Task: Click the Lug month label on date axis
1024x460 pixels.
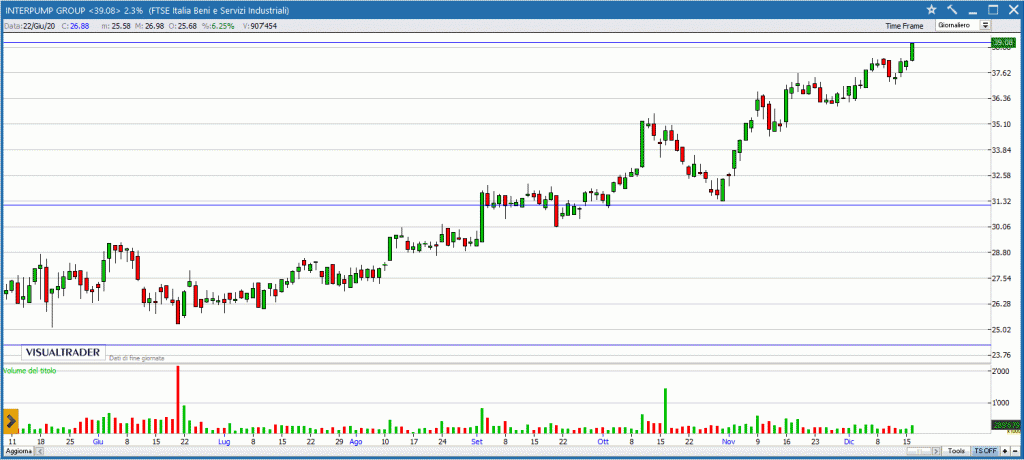Action: pos(224,442)
